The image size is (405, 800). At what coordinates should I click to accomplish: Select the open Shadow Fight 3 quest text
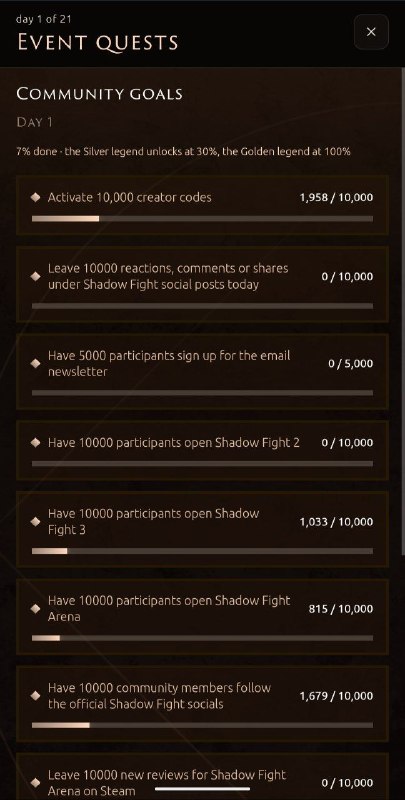[154, 521]
